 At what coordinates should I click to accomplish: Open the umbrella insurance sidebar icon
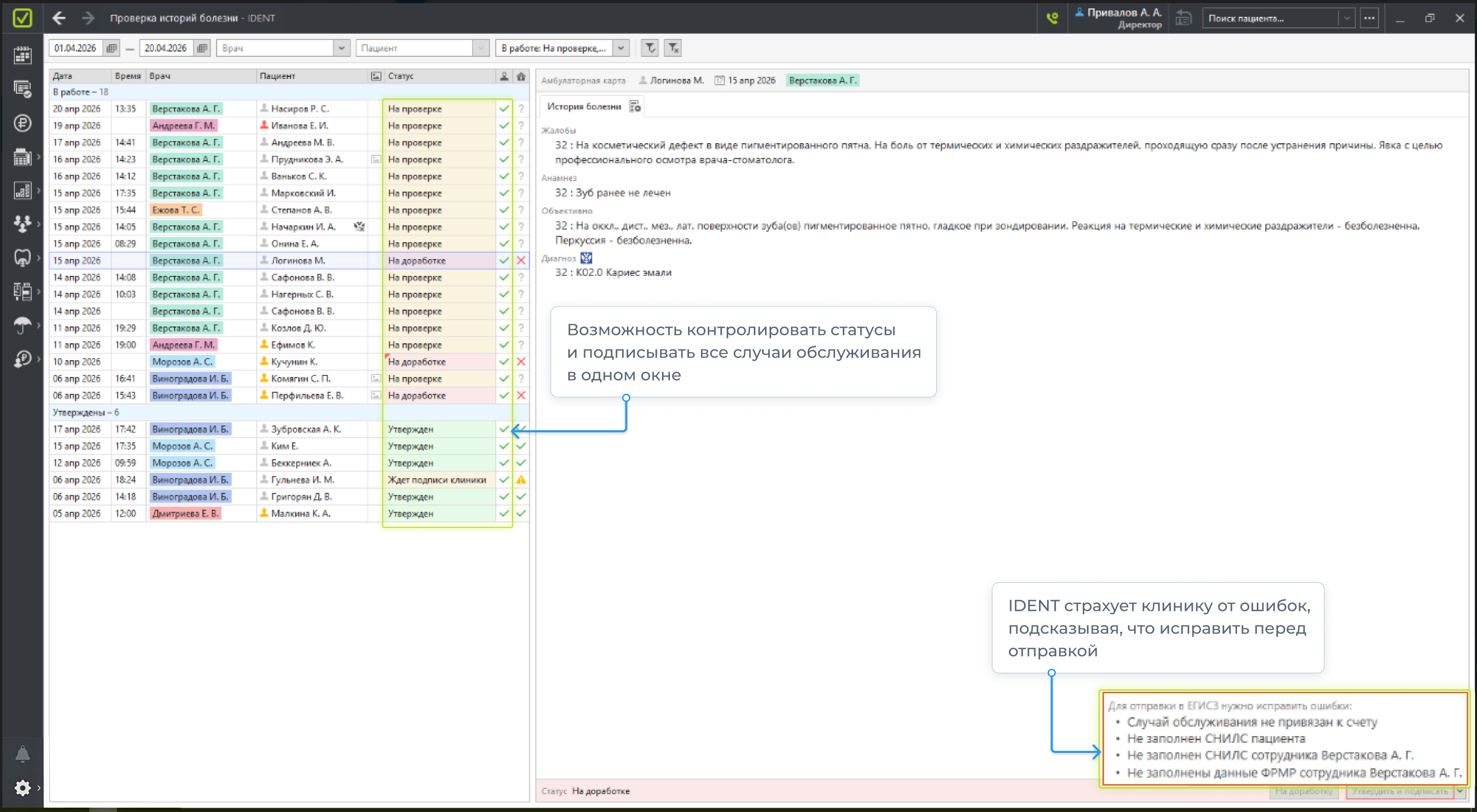[23, 325]
